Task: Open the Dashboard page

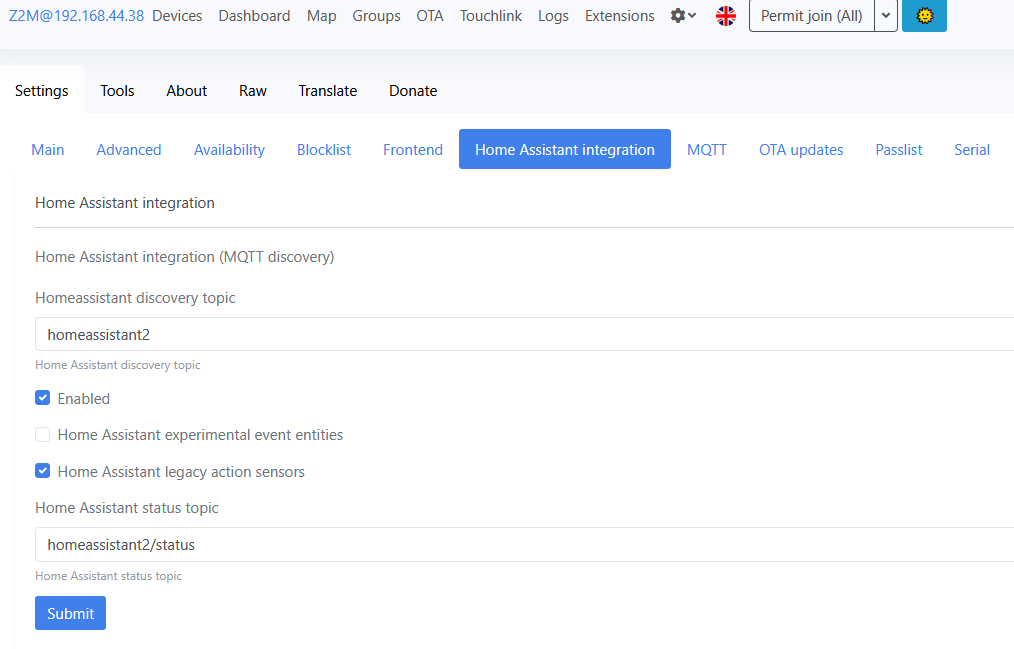Action: pos(254,16)
